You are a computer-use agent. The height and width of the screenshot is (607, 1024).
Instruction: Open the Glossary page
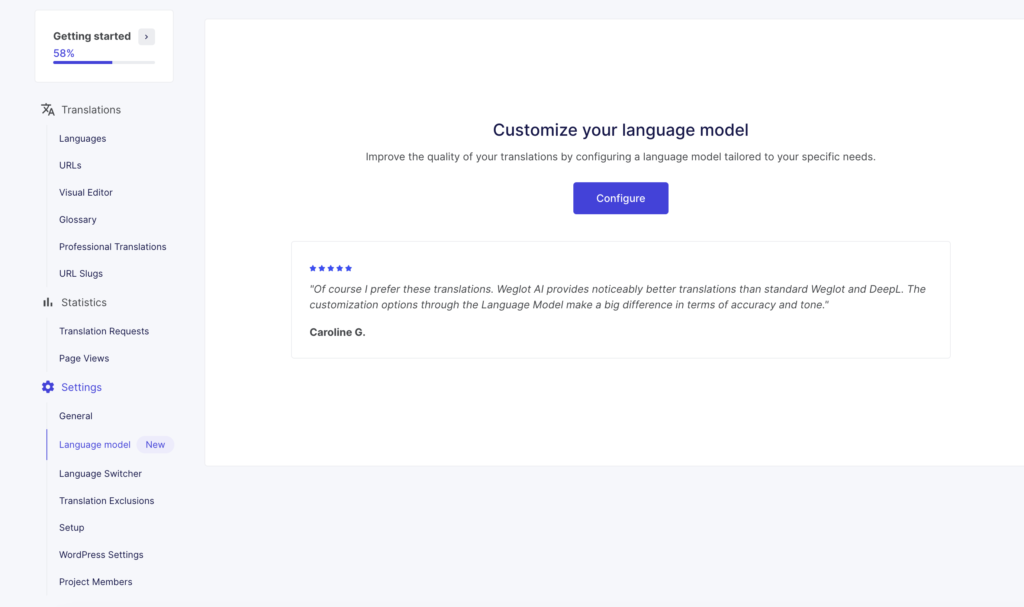[x=78, y=220]
